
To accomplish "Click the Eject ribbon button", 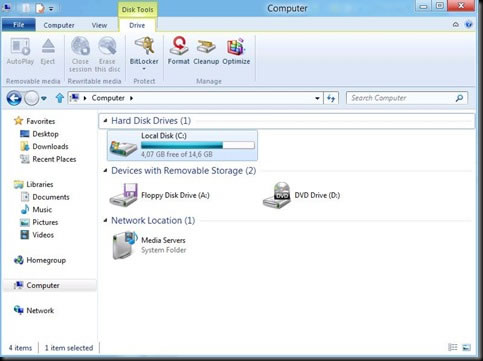I will (48, 51).
